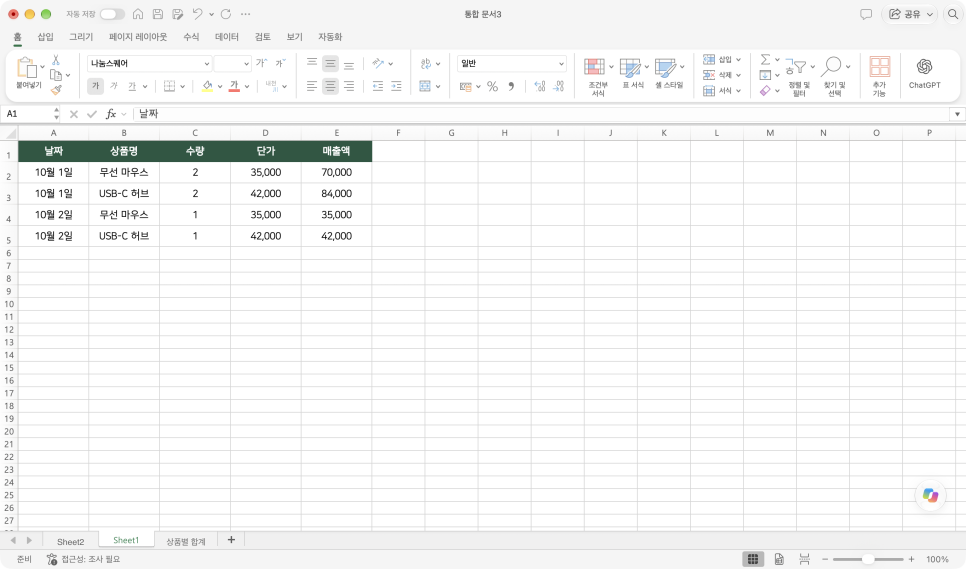The height and width of the screenshot is (569, 966).
Task: Increase font size icon
Action: click(262, 63)
